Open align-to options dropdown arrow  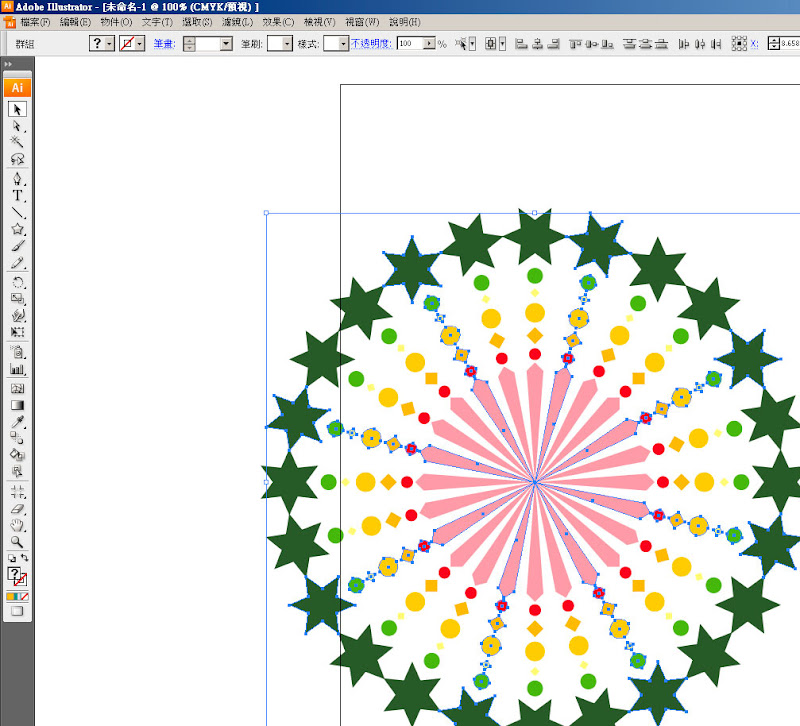point(503,44)
